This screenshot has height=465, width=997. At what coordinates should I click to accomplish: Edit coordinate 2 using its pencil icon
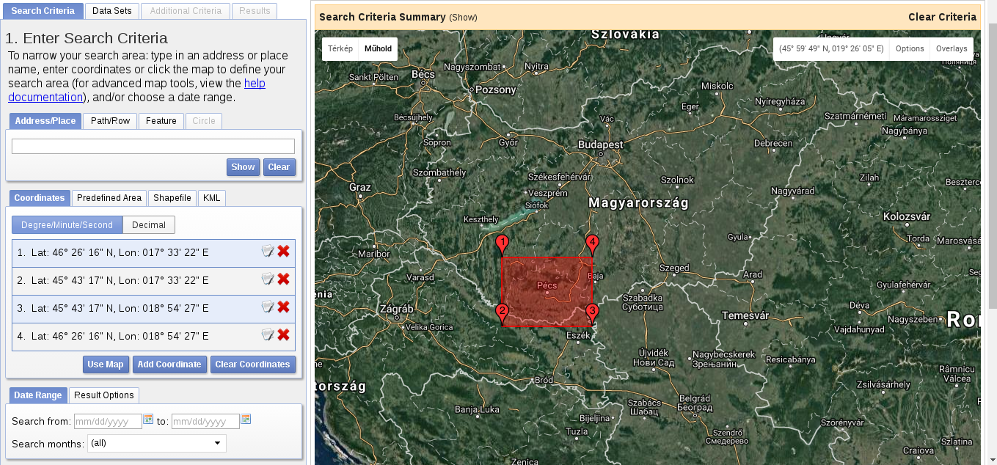[268, 279]
